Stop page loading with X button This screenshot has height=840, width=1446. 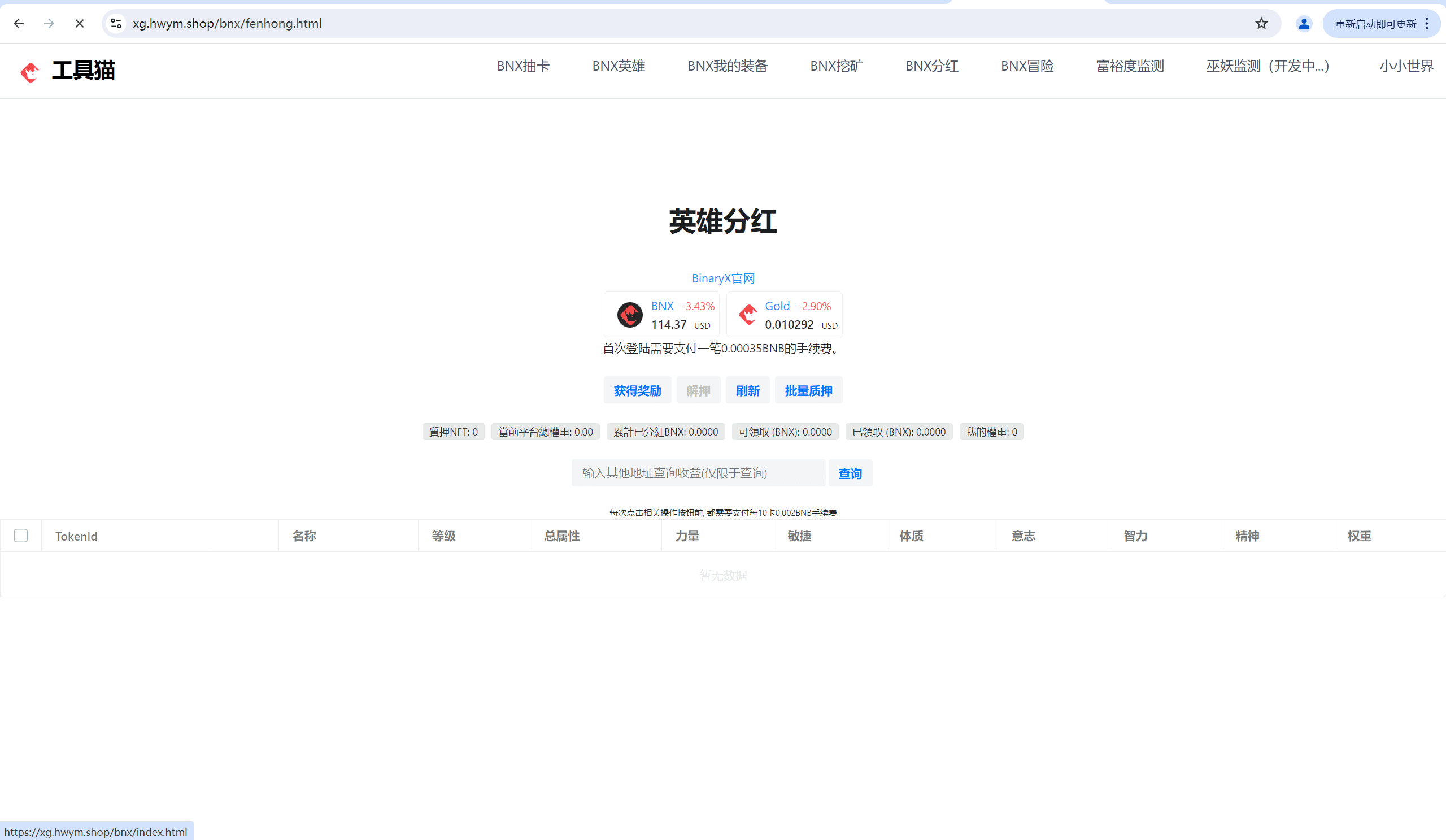(80, 24)
